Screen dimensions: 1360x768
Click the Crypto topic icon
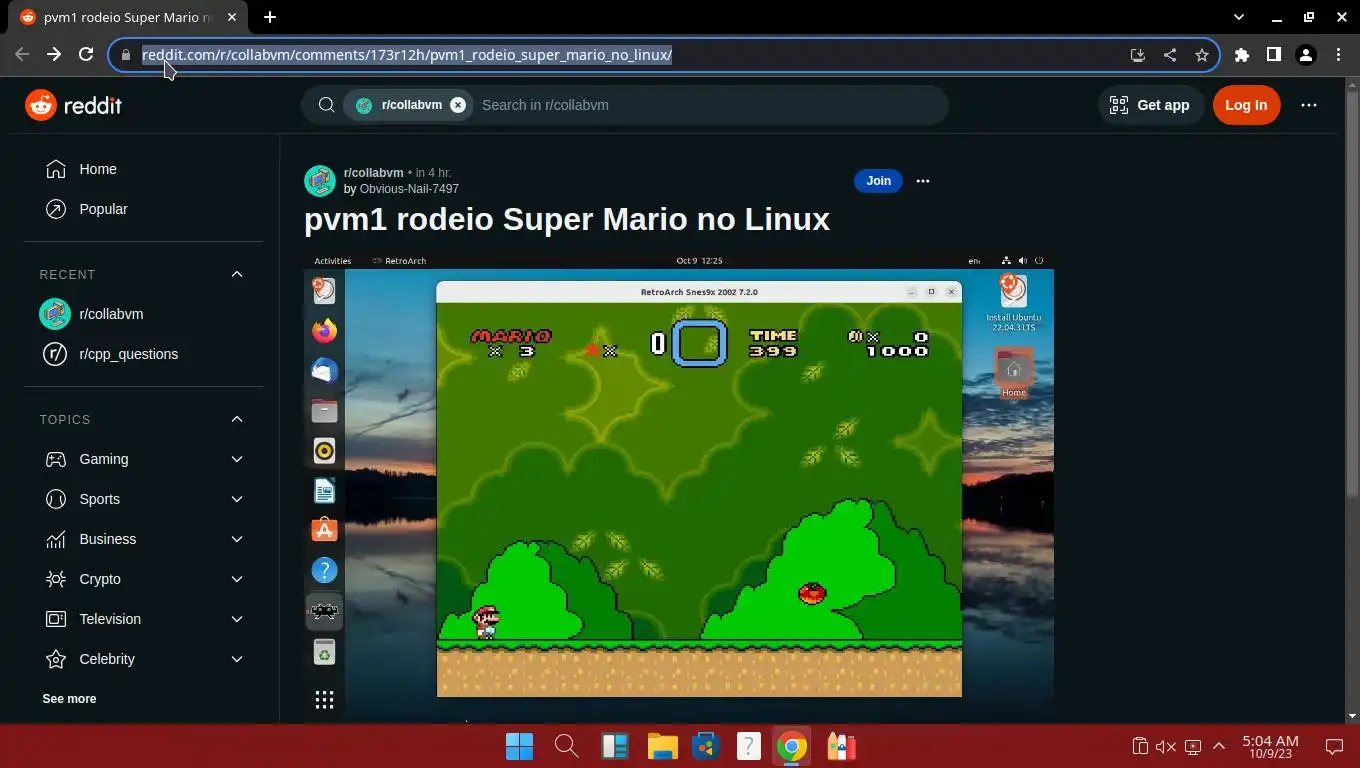pyautogui.click(x=56, y=579)
